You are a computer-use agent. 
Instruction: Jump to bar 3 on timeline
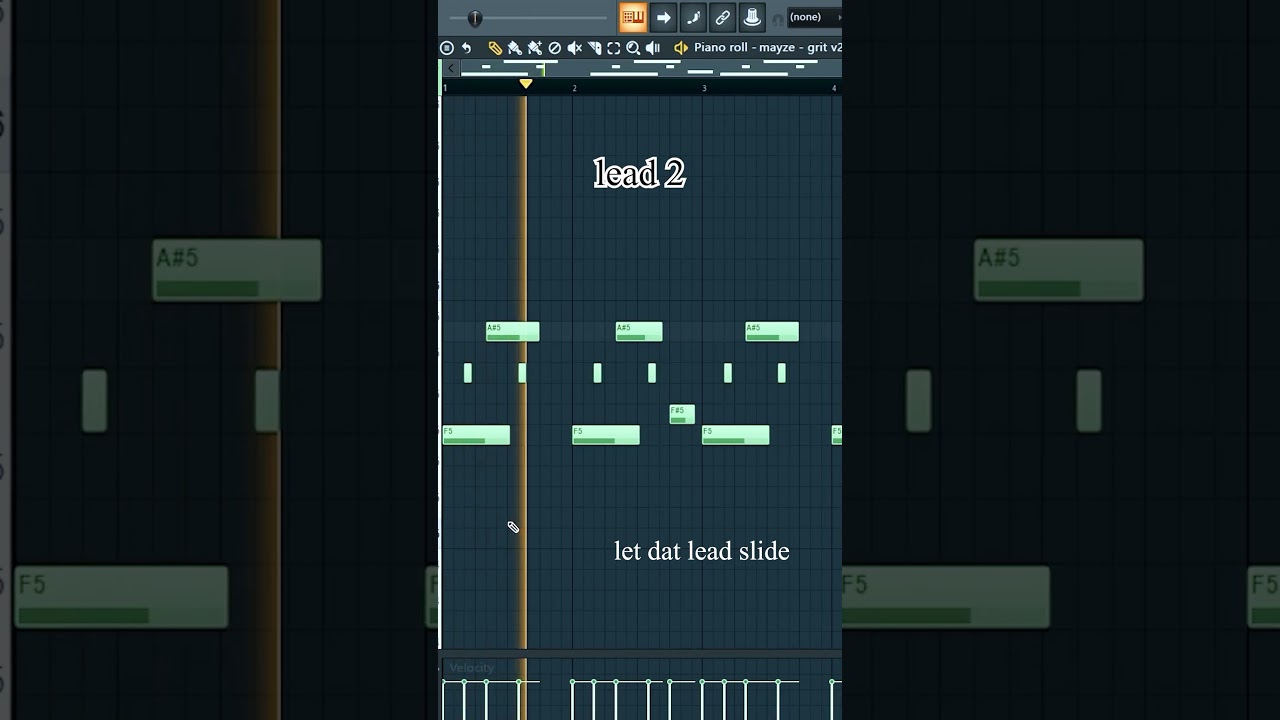coord(704,88)
